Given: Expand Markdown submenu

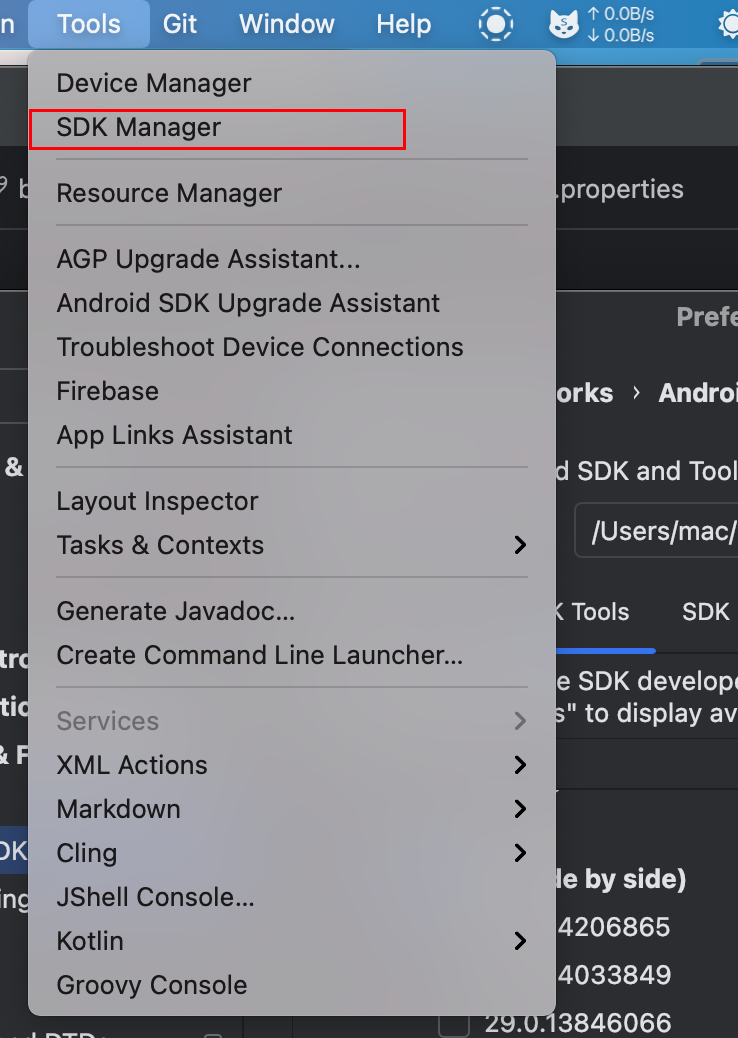Looking at the screenshot, I should click(x=292, y=810).
